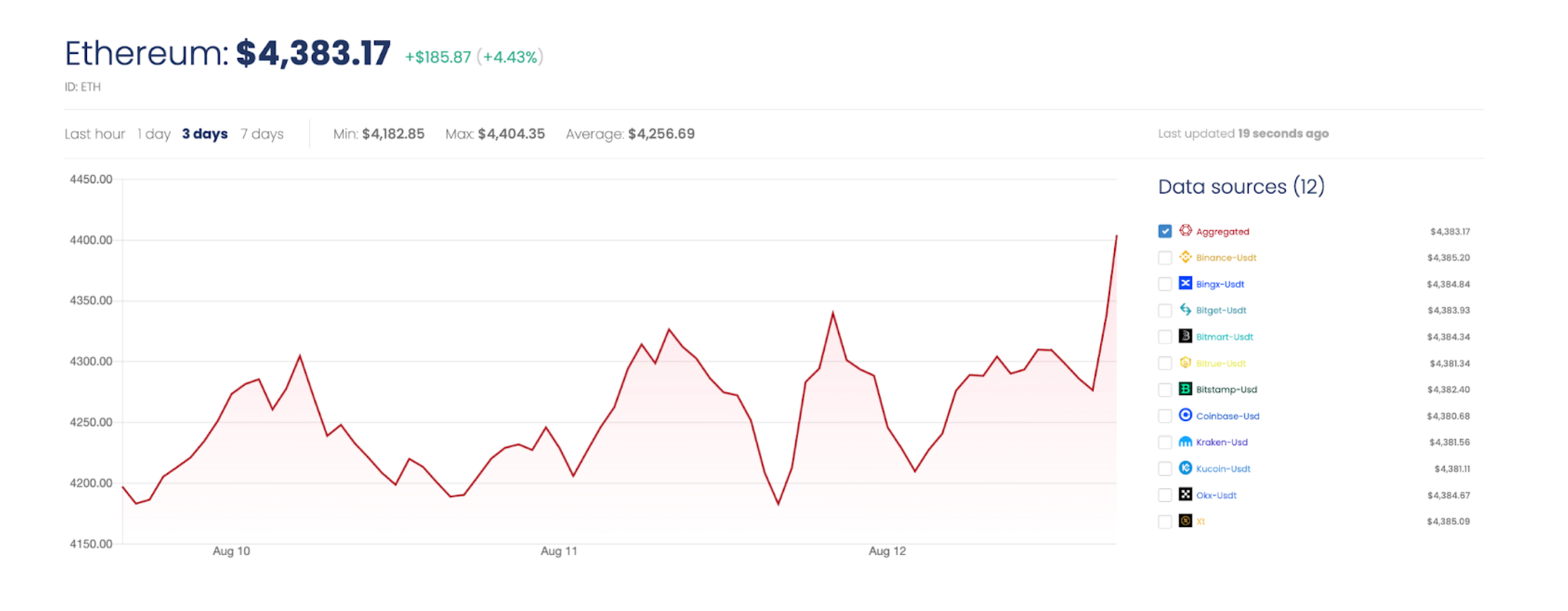Click the Binance-Usdt exchange icon

point(1185,257)
